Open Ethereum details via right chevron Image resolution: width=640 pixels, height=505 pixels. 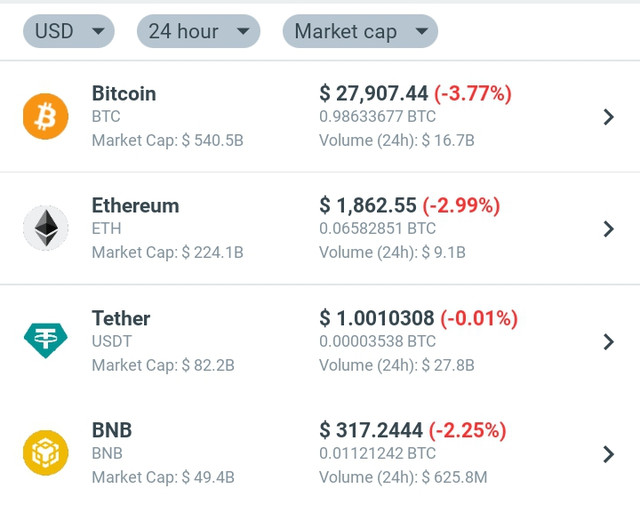point(609,229)
